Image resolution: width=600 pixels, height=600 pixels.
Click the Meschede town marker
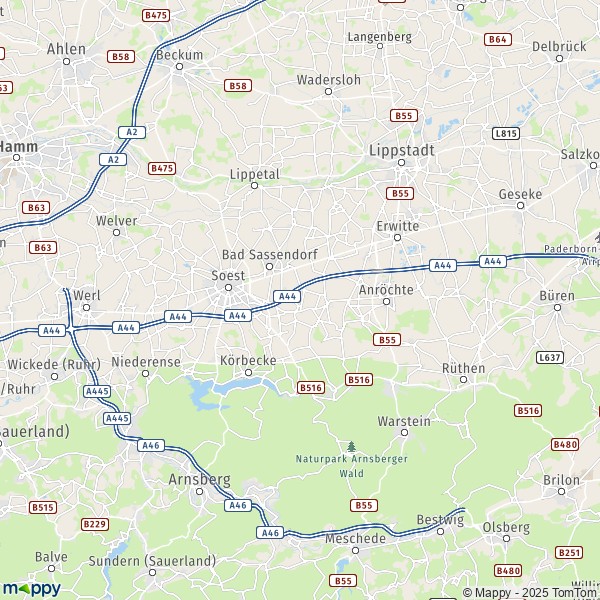[x=355, y=550]
